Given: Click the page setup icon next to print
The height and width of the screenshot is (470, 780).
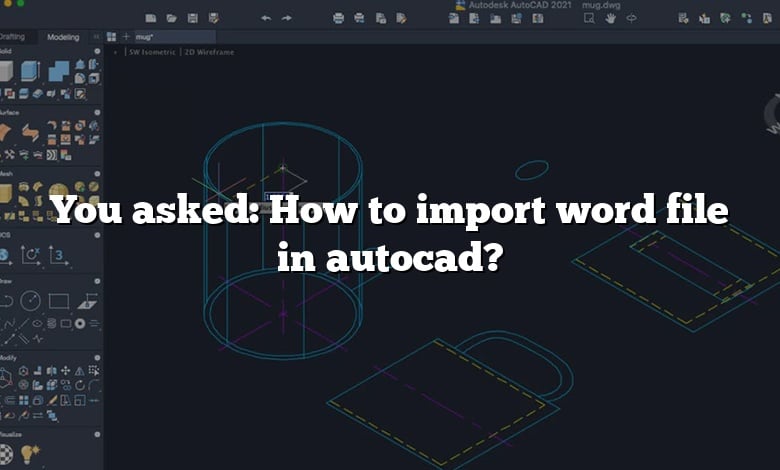Looking at the screenshot, I should pyautogui.click(x=381, y=18).
